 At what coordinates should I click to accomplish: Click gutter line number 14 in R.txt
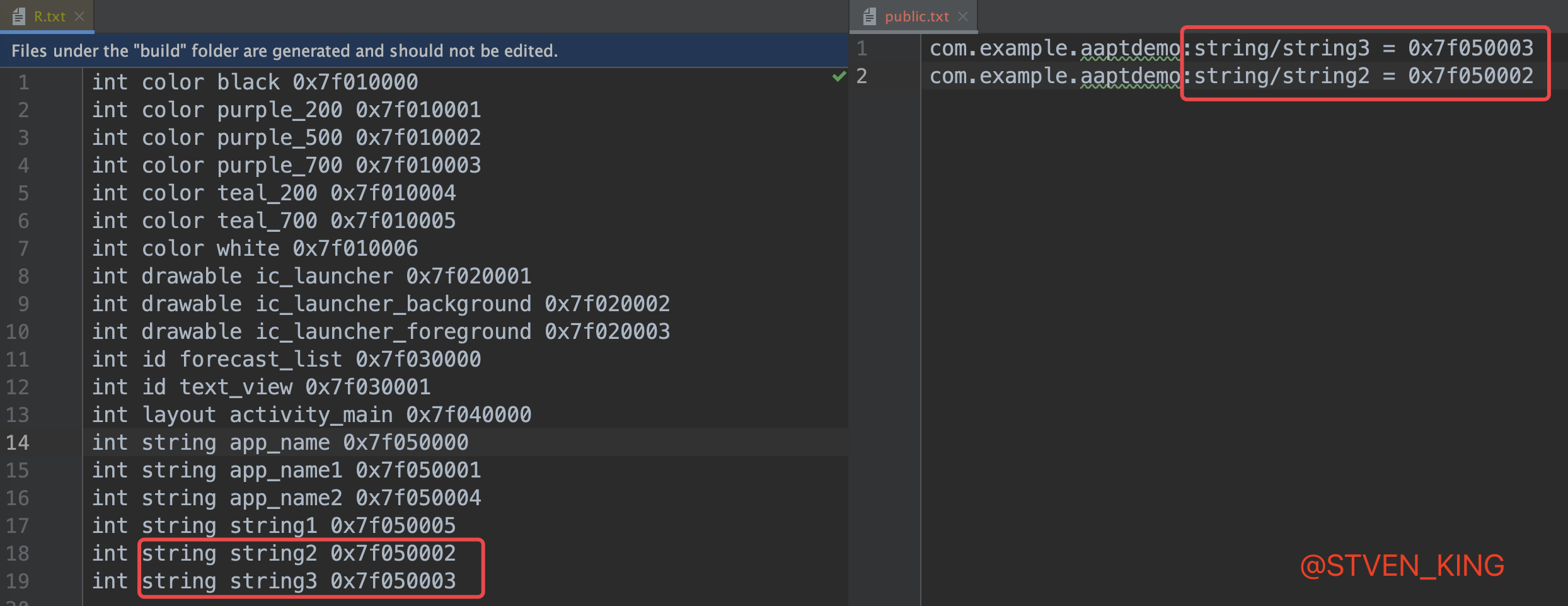18,442
